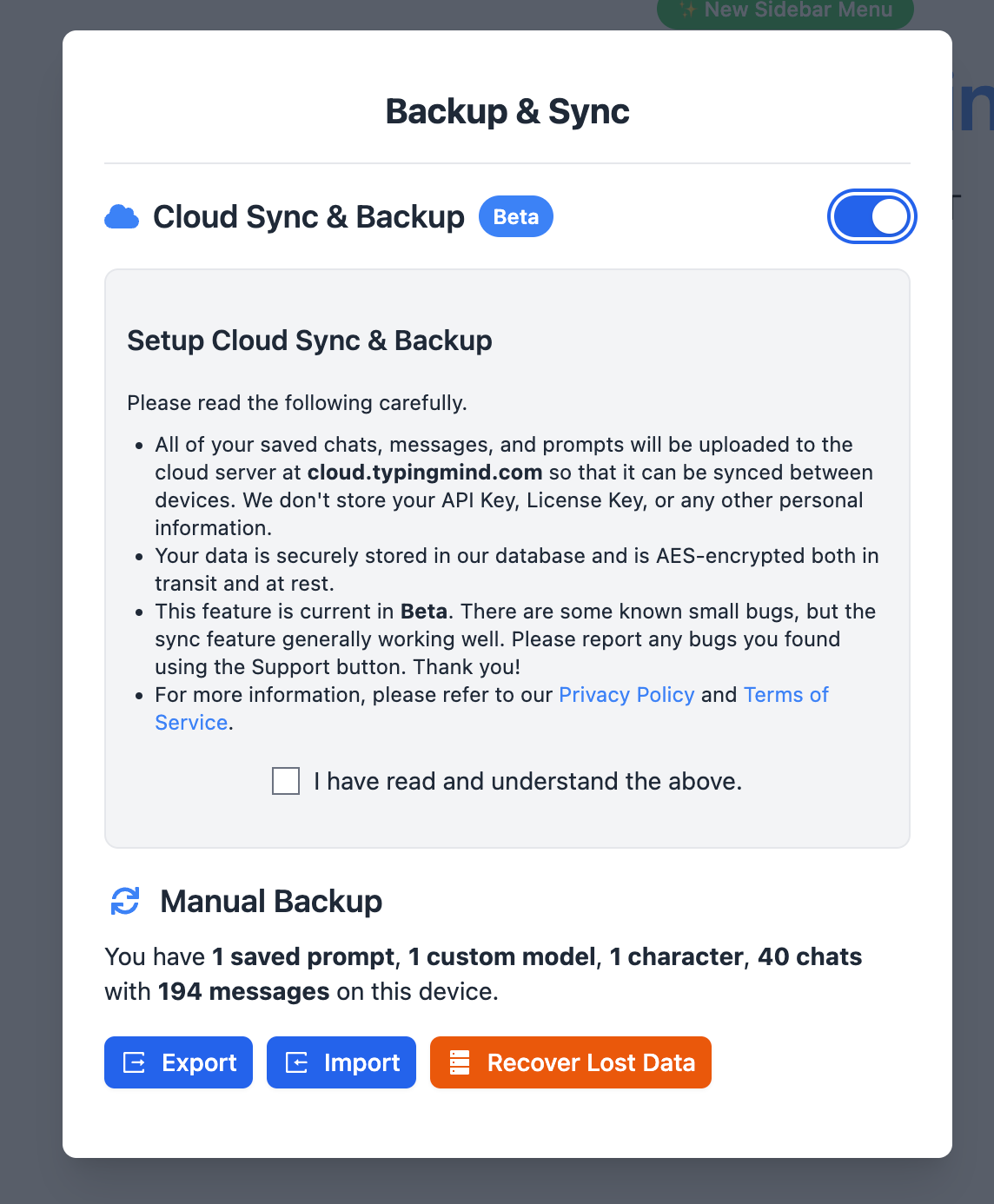Click the '40 chats' text
The height and width of the screenshot is (1204, 994).
tap(810, 956)
